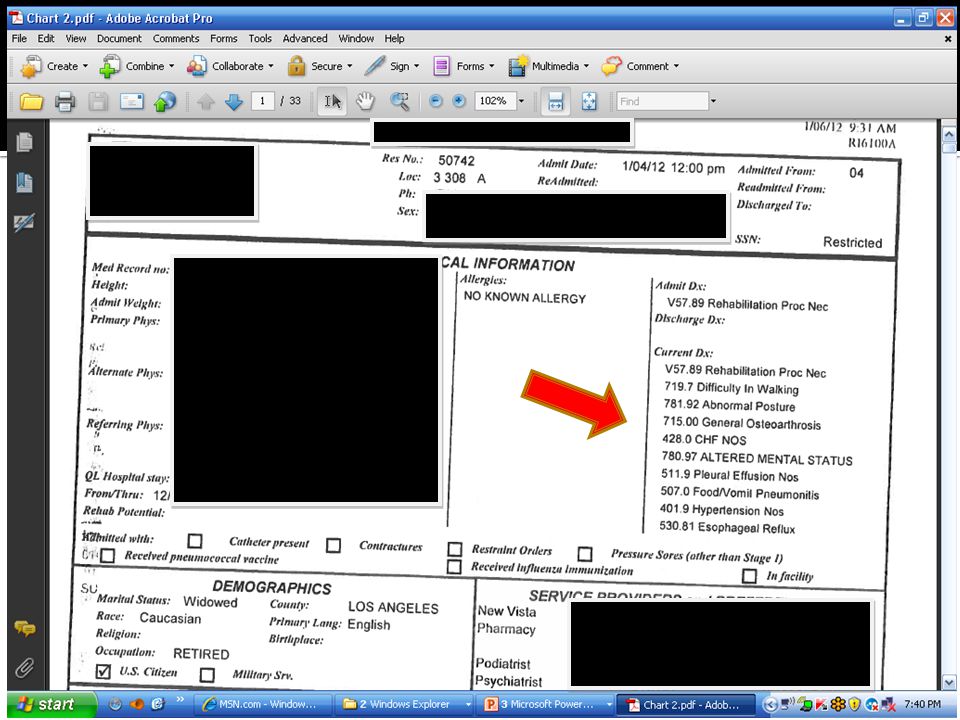The height and width of the screenshot is (720, 960).
Task: Print the document using the printer icon
Action: pyautogui.click(x=65, y=101)
